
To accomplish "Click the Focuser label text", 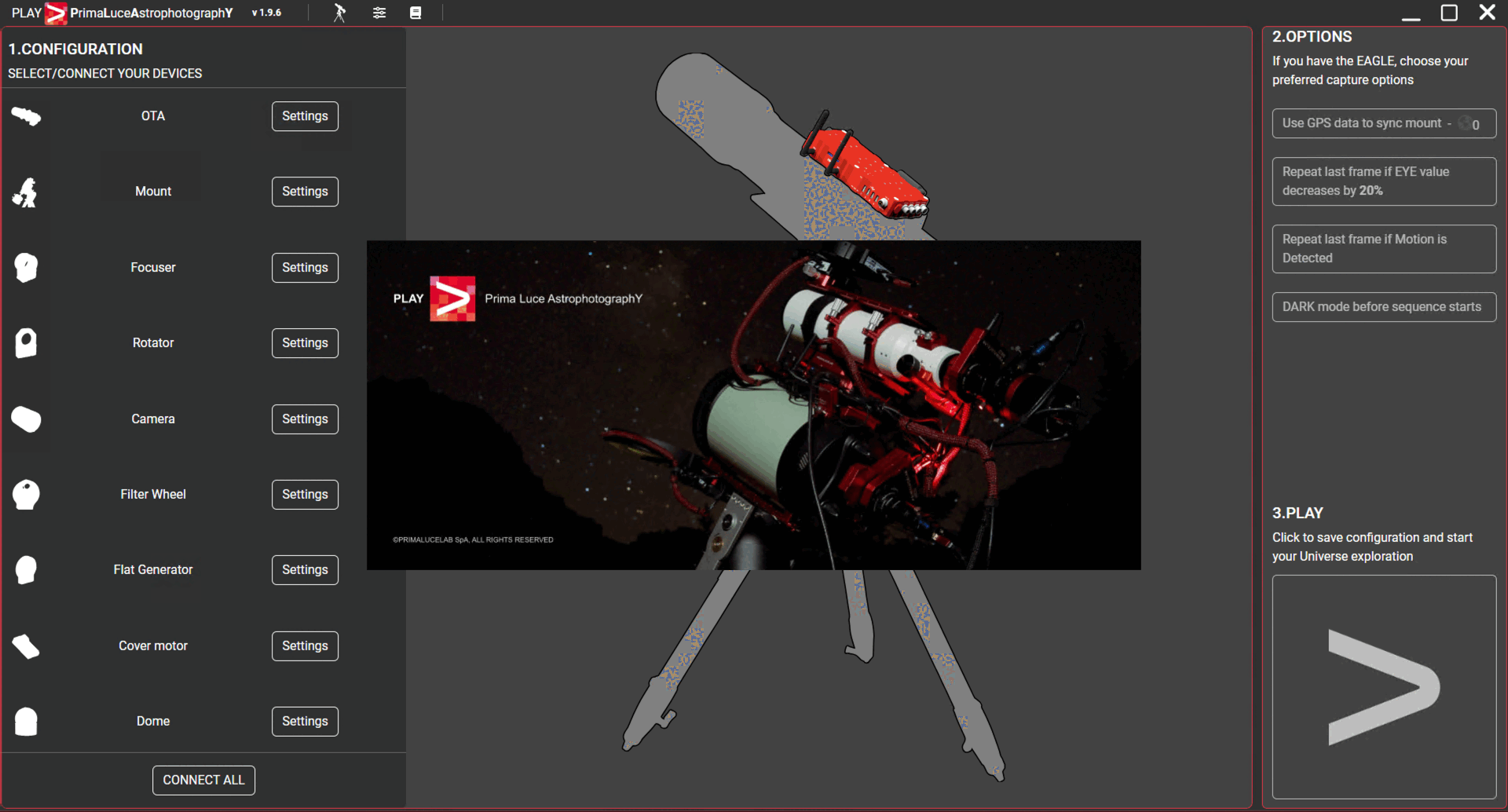I will tap(153, 268).
